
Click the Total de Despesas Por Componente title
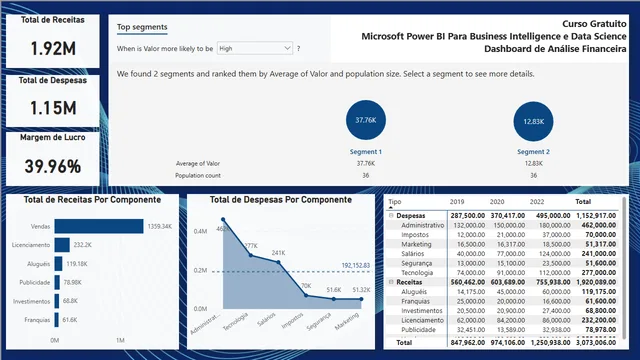281,200
